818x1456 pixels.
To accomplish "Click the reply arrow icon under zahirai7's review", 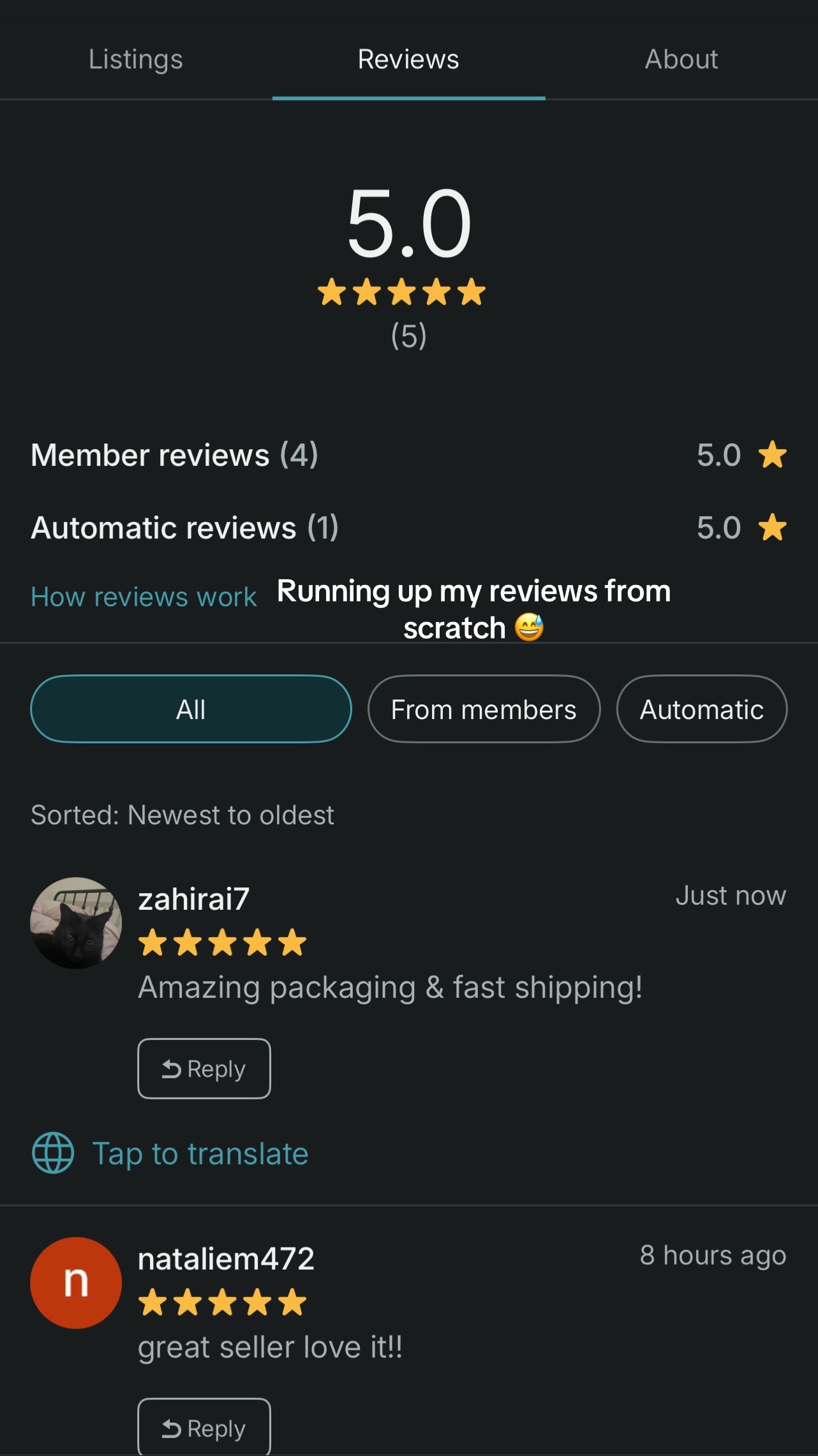I will tap(171, 1069).
